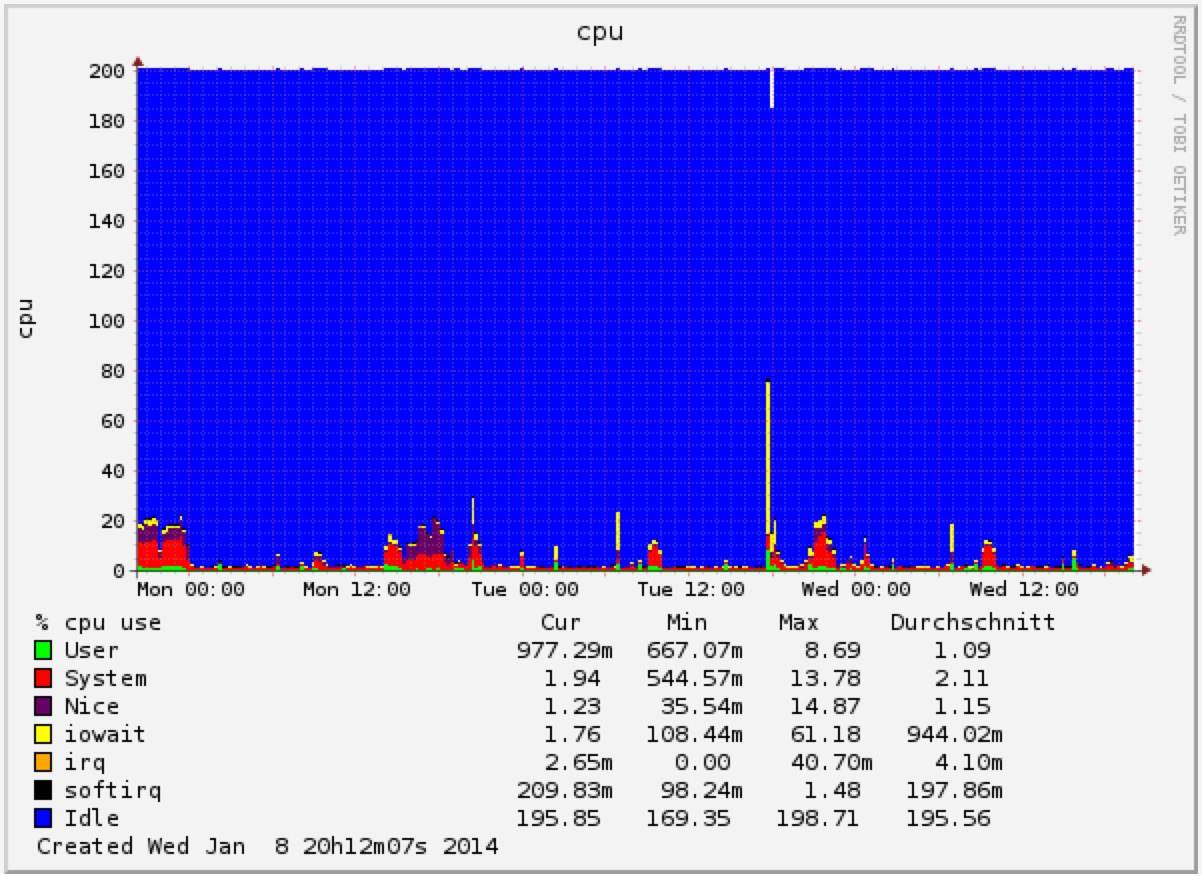Click the 'cpu' chart title
This screenshot has width=1202, height=876.
(600, 32)
